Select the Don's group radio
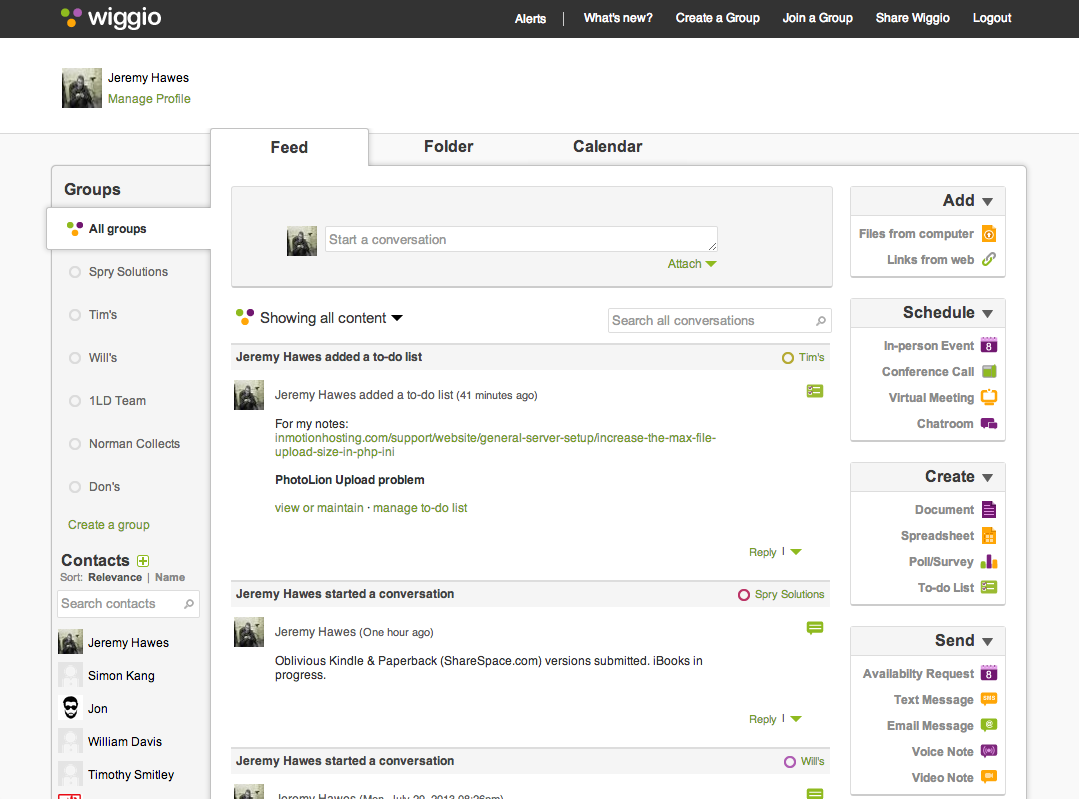Viewport: 1079px width, 799px height. pyautogui.click(x=75, y=487)
